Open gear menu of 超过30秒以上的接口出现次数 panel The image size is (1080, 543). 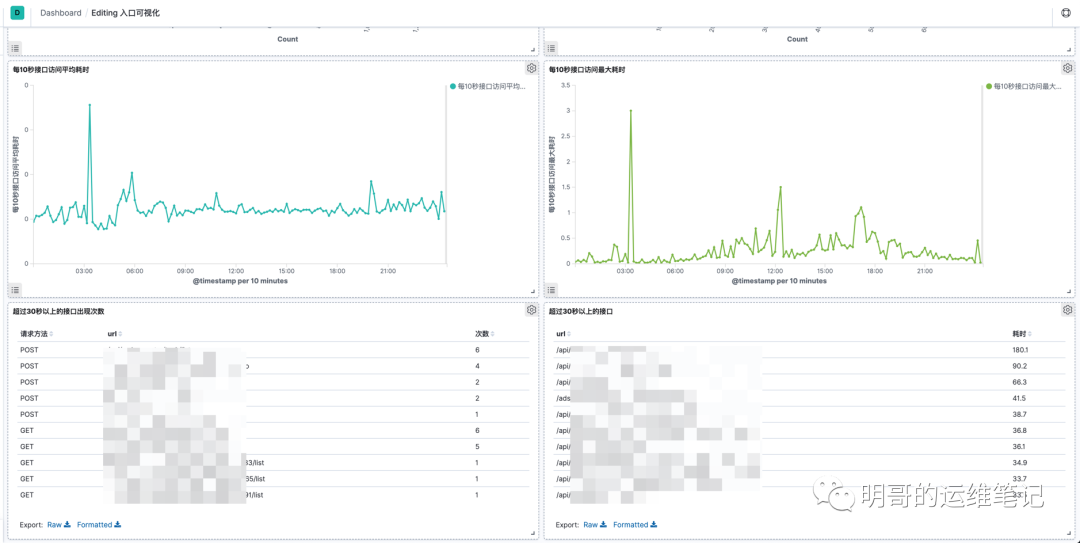click(531, 310)
